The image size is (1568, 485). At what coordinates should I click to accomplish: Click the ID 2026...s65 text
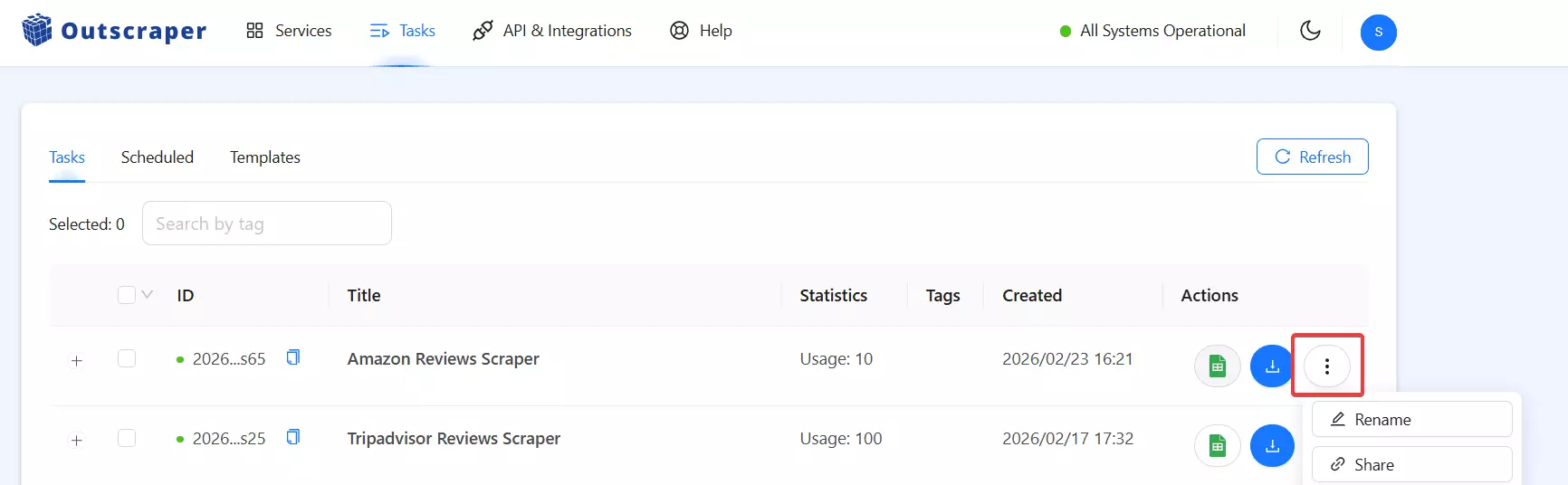coord(229,359)
